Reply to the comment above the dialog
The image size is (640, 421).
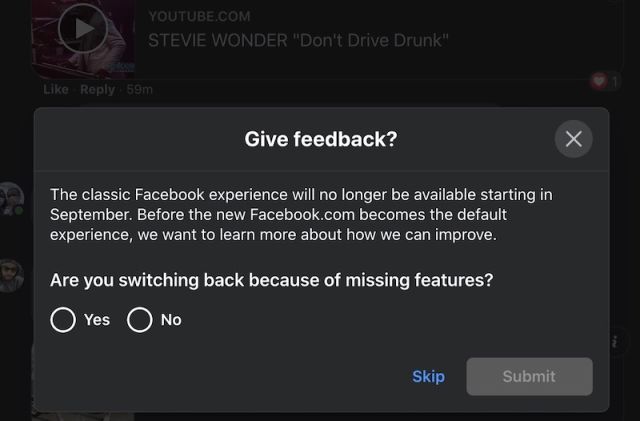(98, 90)
